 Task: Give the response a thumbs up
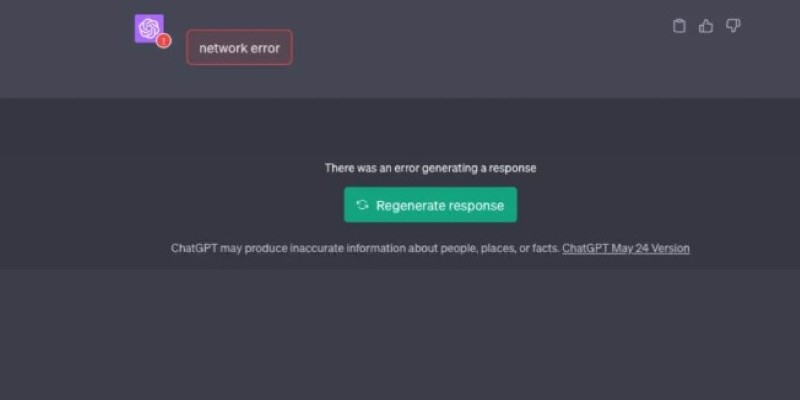click(x=706, y=26)
